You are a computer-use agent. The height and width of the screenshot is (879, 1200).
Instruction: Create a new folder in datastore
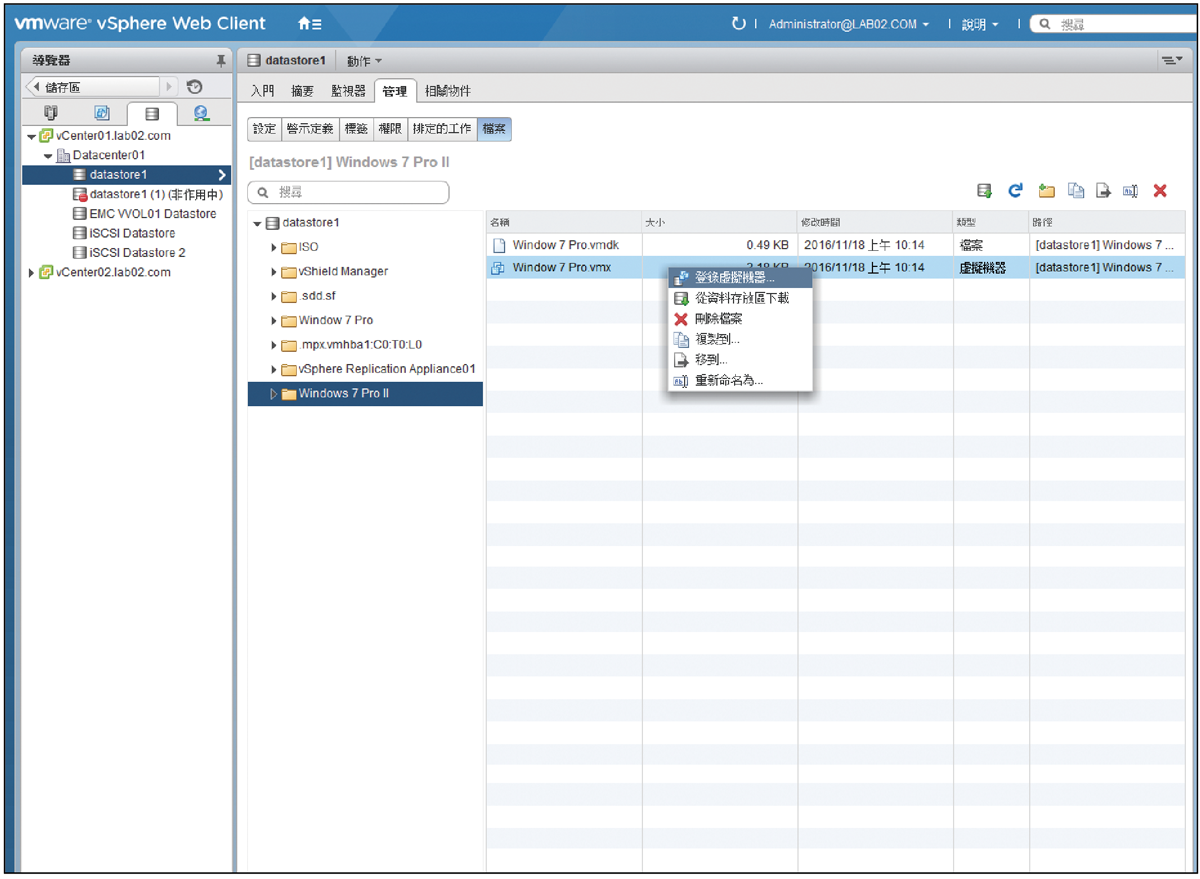[1047, 191]
